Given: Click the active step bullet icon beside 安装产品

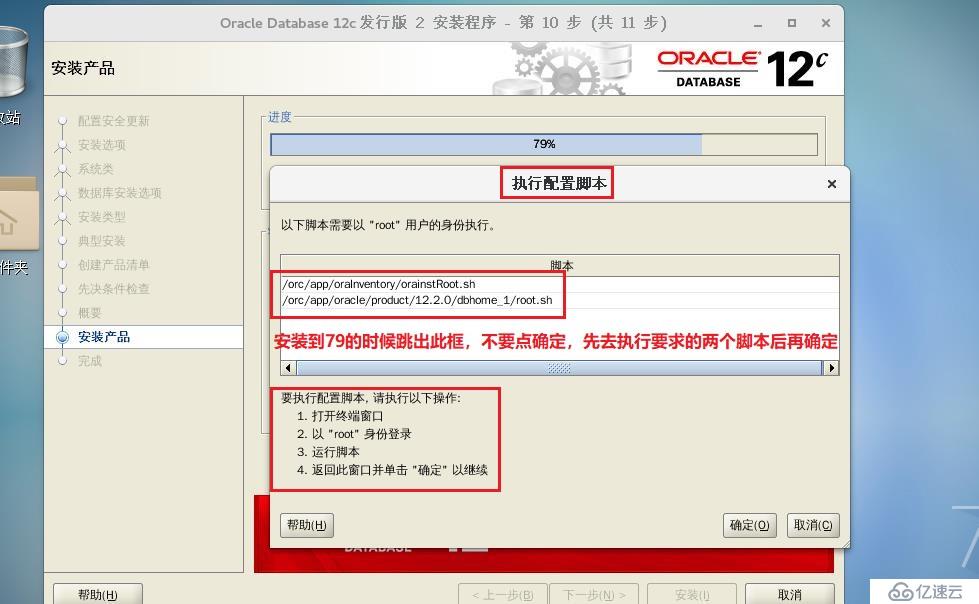Looking at the screenshot, I should [62, 337].
